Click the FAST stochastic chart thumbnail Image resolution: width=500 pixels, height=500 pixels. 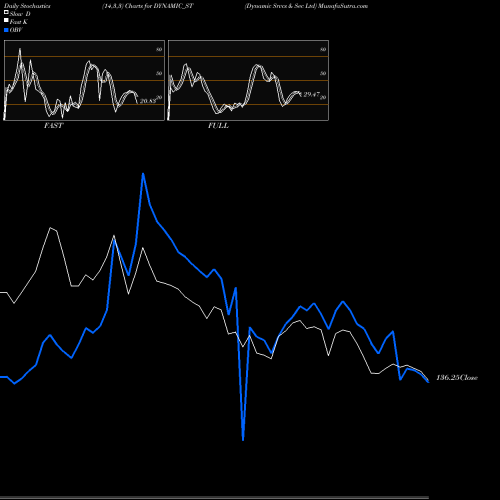pyautogui.click(x=84, y=80)
